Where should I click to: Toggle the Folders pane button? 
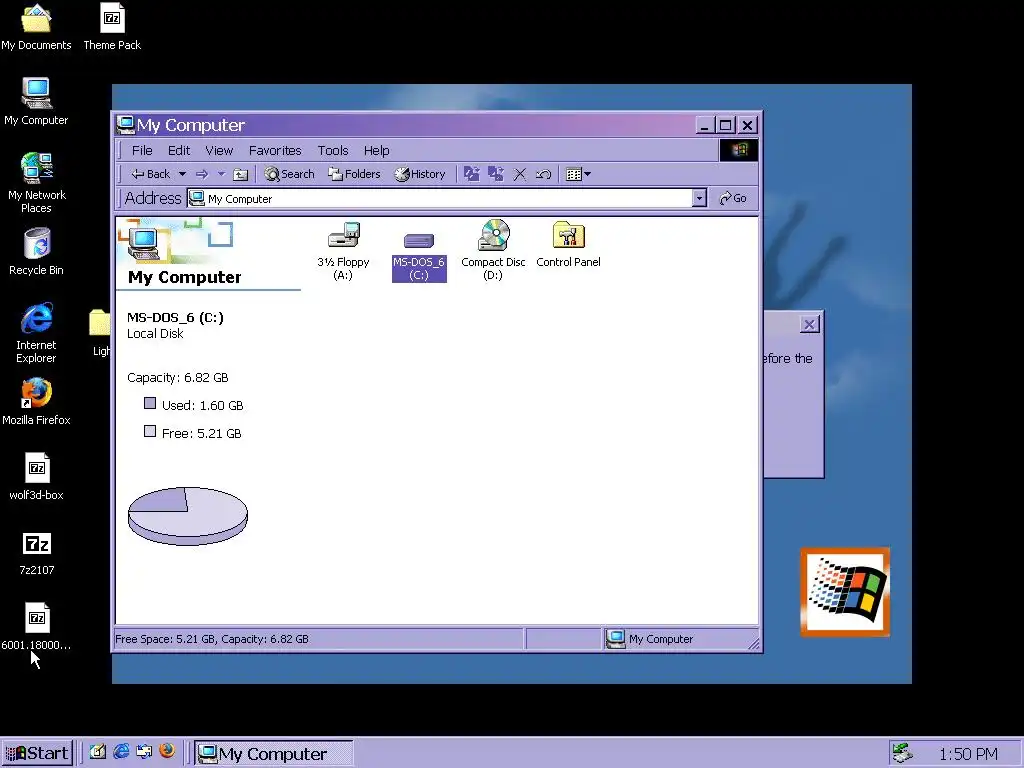tap(354, 174)
